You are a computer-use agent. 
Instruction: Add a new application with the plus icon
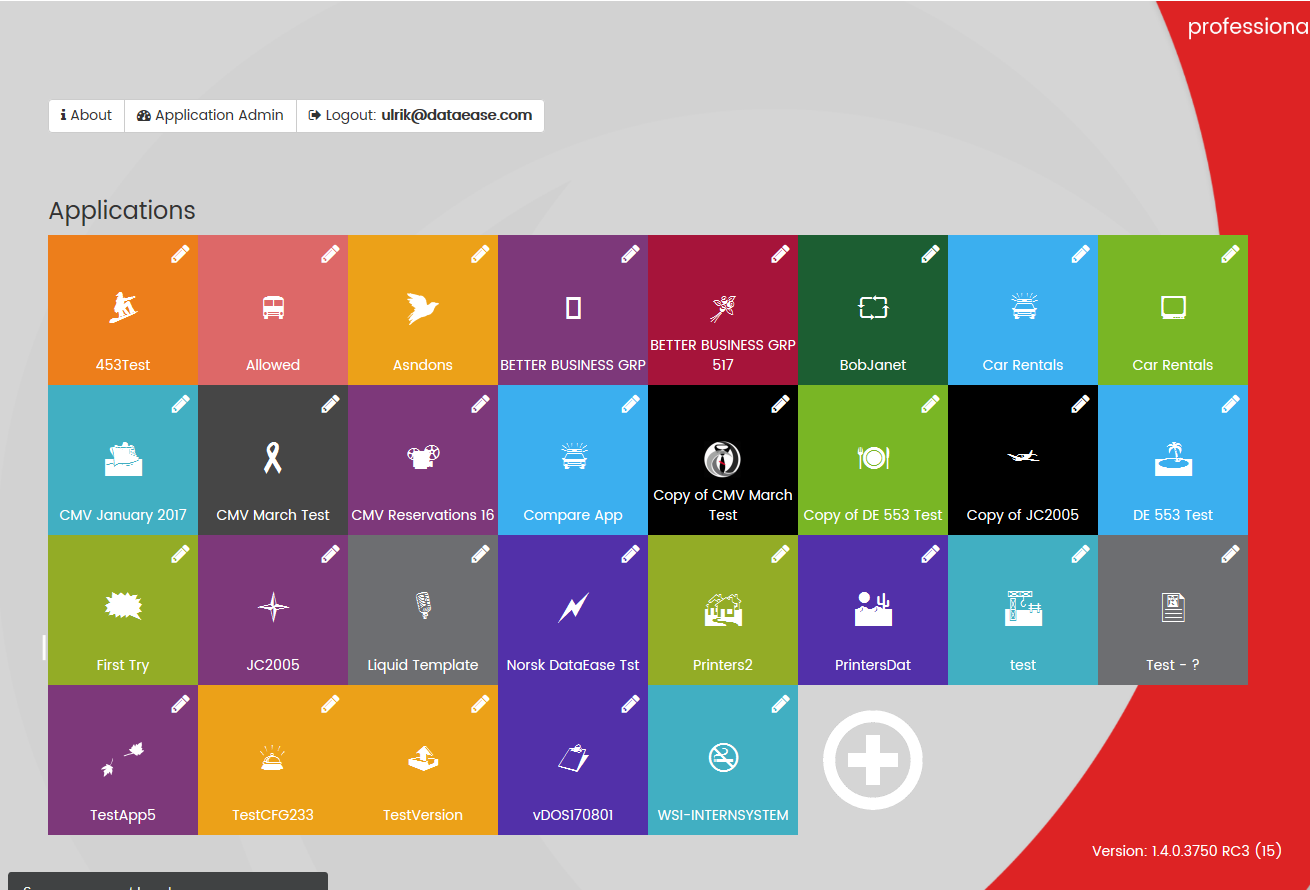873,760
